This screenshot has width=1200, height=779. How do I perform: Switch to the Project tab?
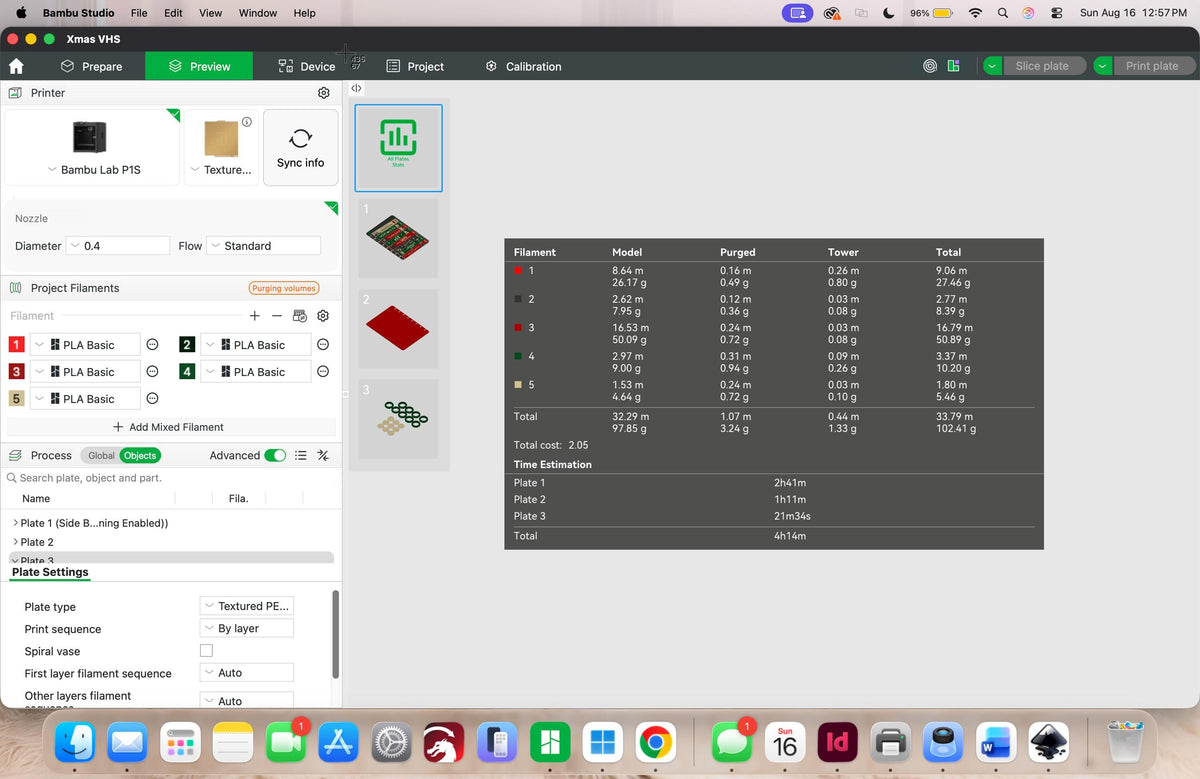point(415,66)
